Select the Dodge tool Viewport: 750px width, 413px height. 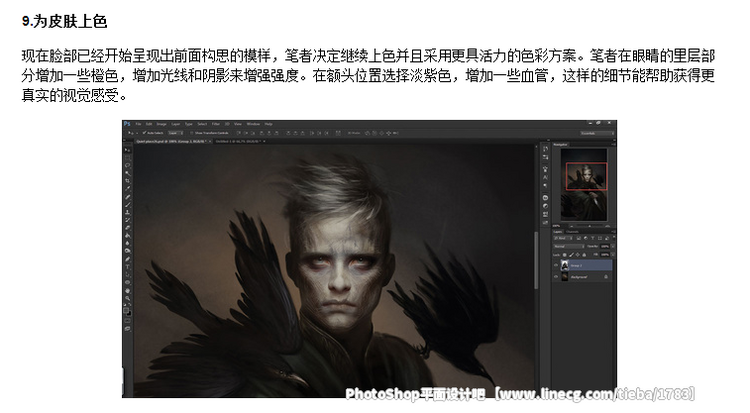[x=127, y=251]
